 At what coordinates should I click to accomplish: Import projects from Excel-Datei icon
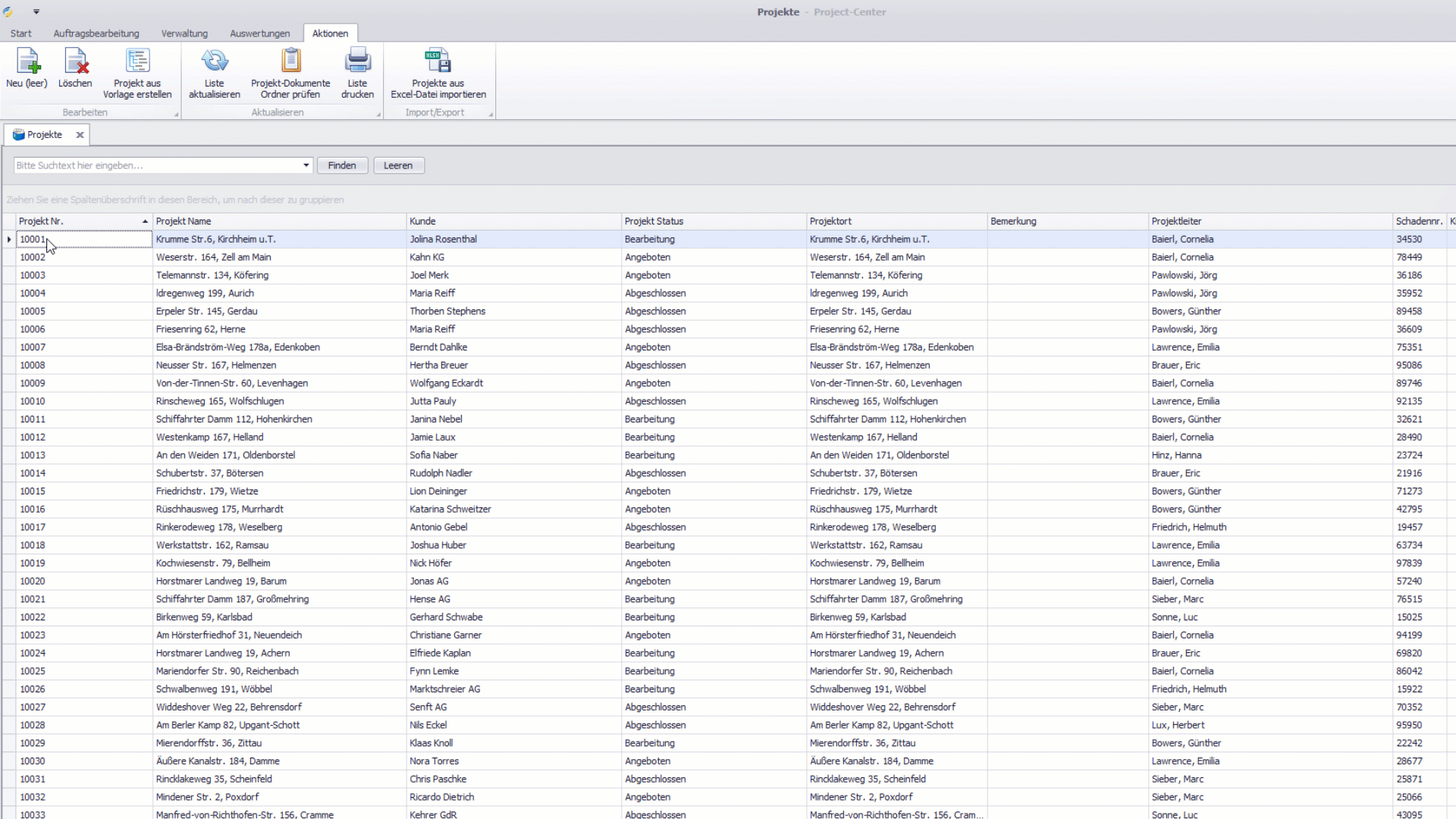(438, 62)
